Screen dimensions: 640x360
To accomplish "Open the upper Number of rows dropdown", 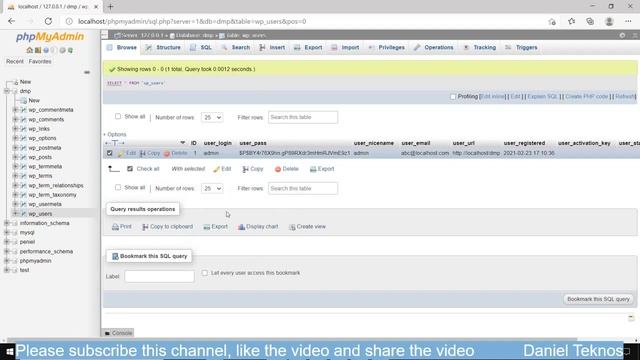I will point(212,118).
